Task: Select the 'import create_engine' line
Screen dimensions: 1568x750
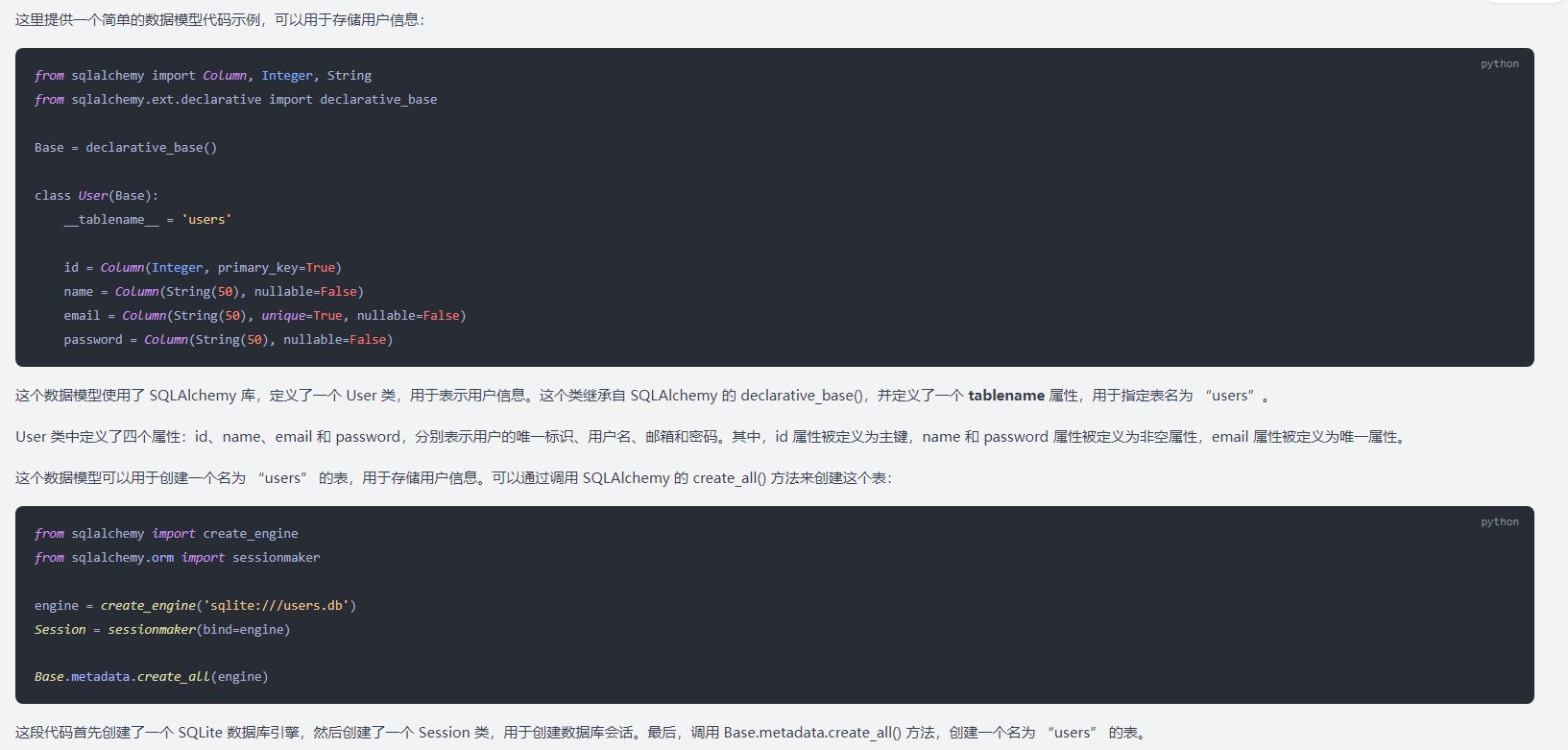Action: coord(166,534)
